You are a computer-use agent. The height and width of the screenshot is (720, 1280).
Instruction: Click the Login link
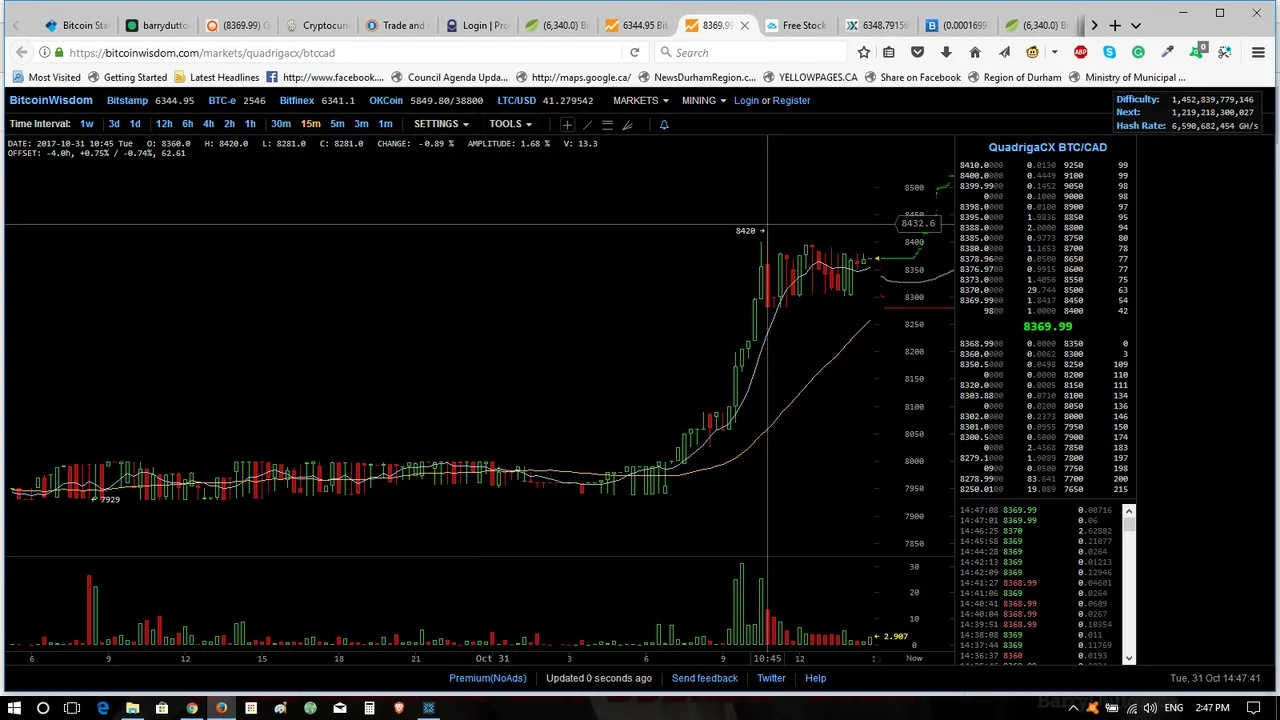pyautogui.click(x=746, y=100)
